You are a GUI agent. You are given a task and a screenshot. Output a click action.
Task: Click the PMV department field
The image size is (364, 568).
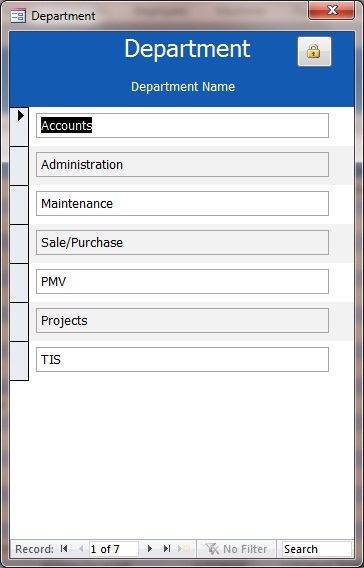tap(182, 281)
